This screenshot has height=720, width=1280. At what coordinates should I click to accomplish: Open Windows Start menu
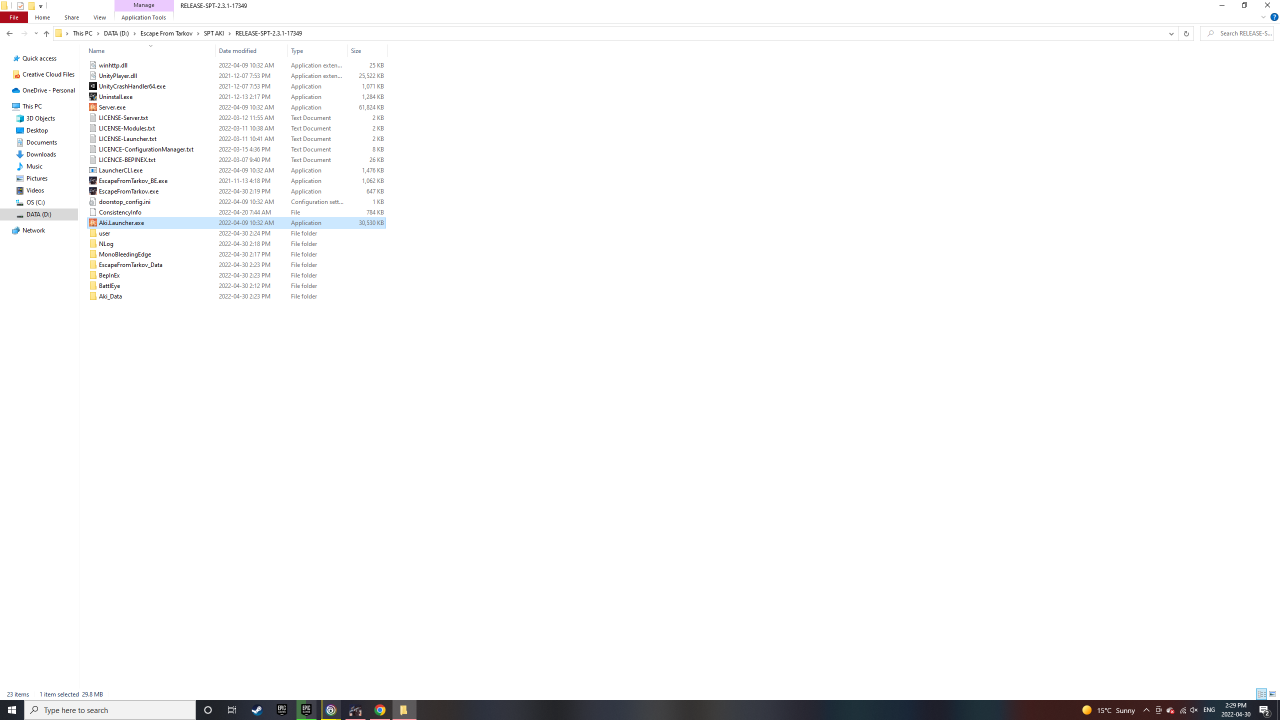pyautogui.click(x=12, y=710)
